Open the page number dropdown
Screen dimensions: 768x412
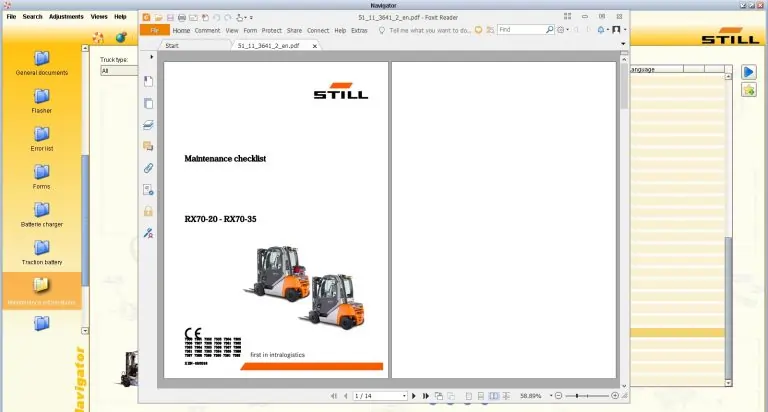click(x=404, y=396)
